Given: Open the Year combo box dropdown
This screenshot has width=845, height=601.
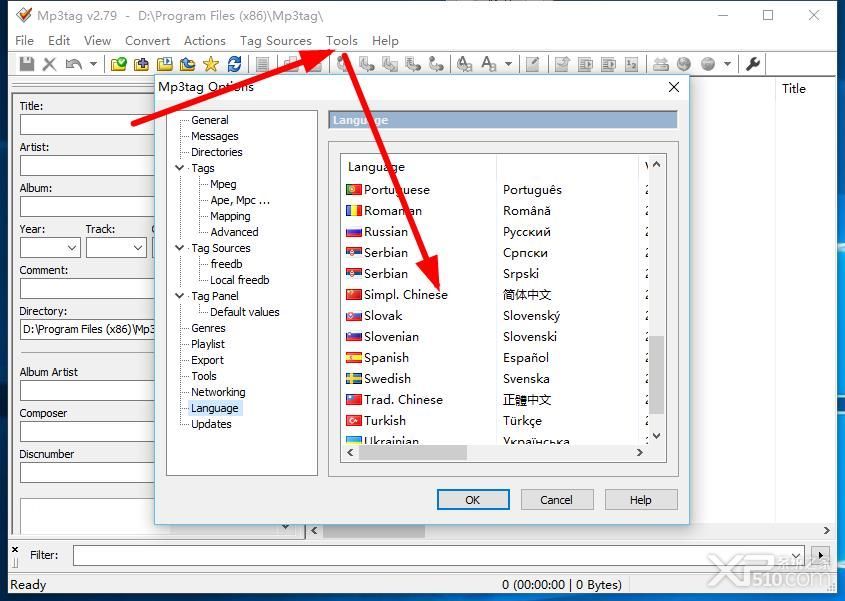Looking at the screenshot, I should point(72,248).
